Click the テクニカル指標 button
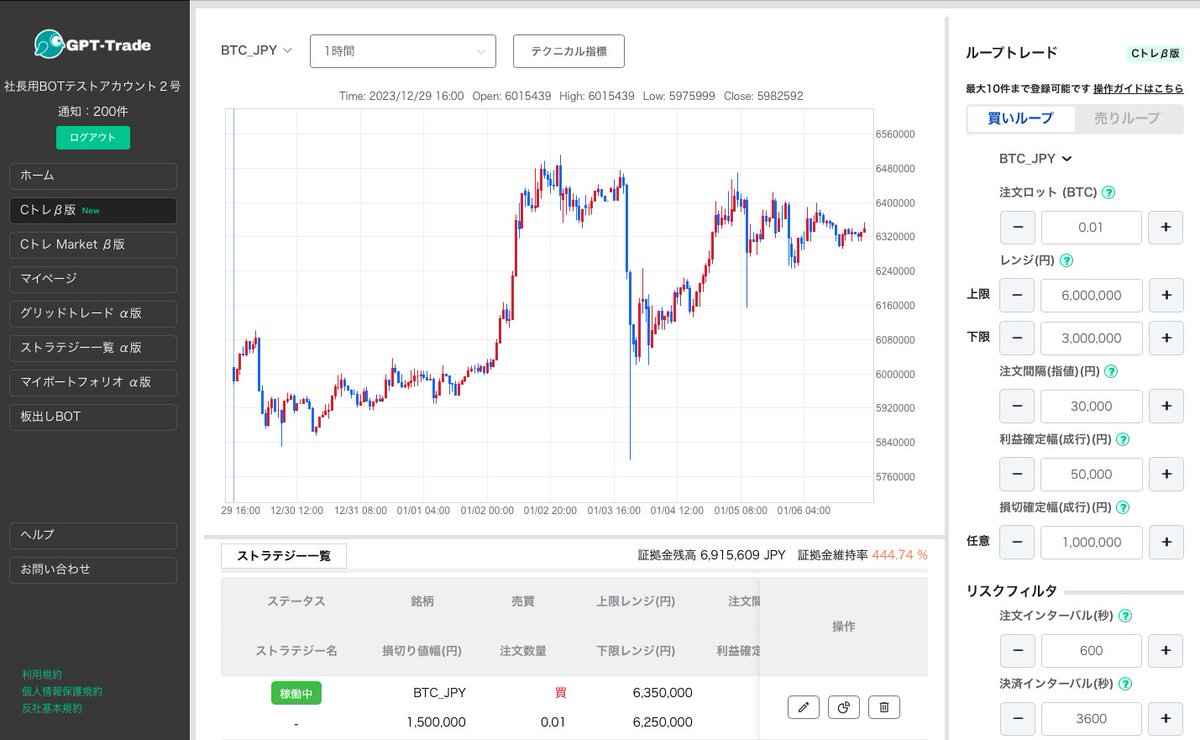Viewport: 1200px width, 740px height. 568,50
